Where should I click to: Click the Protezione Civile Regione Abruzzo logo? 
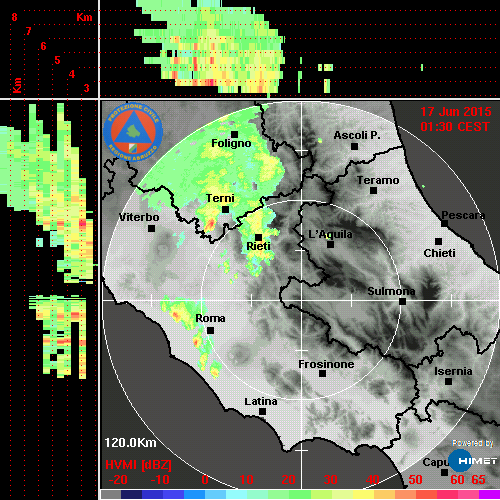[133, 132]
